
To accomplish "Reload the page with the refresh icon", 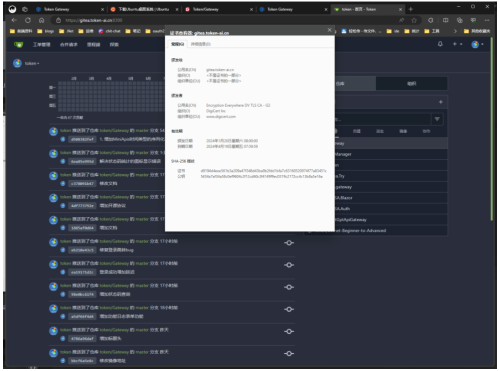I will click(x=28, y=20).
